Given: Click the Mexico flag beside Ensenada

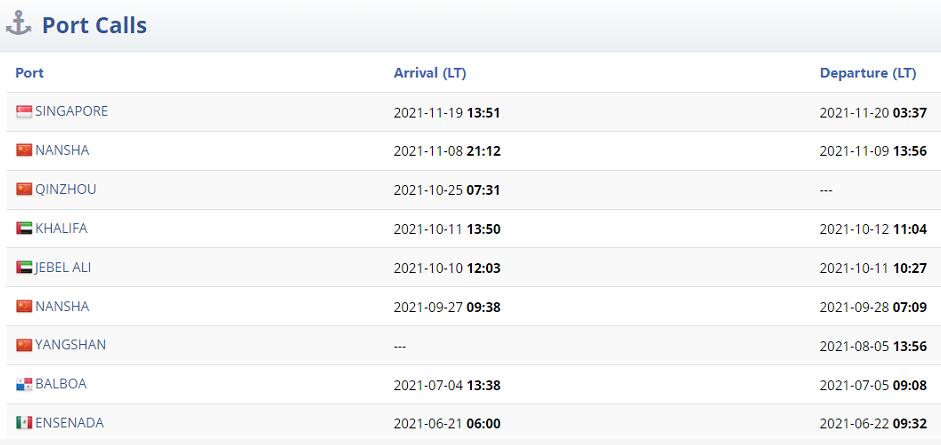Looking at the screenshot, I should tap(24, 423).
